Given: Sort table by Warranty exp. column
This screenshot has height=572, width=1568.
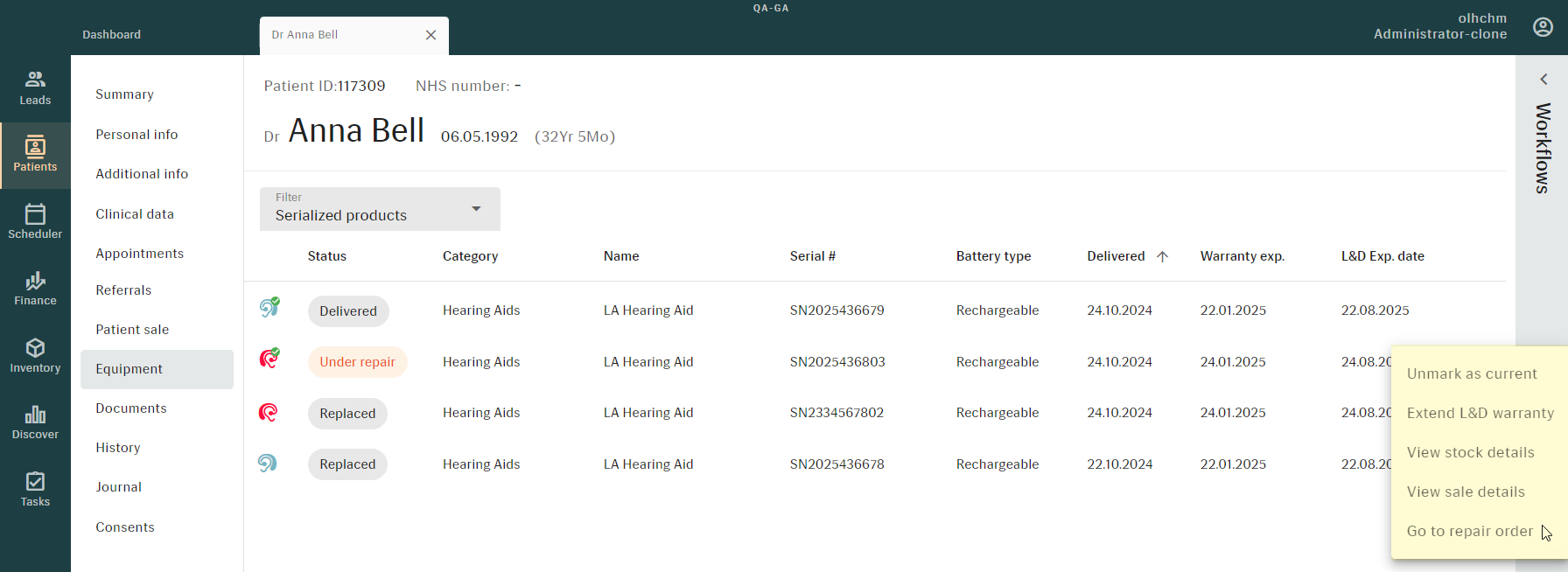Looking at the screenshot, I should pos(1242,256).
